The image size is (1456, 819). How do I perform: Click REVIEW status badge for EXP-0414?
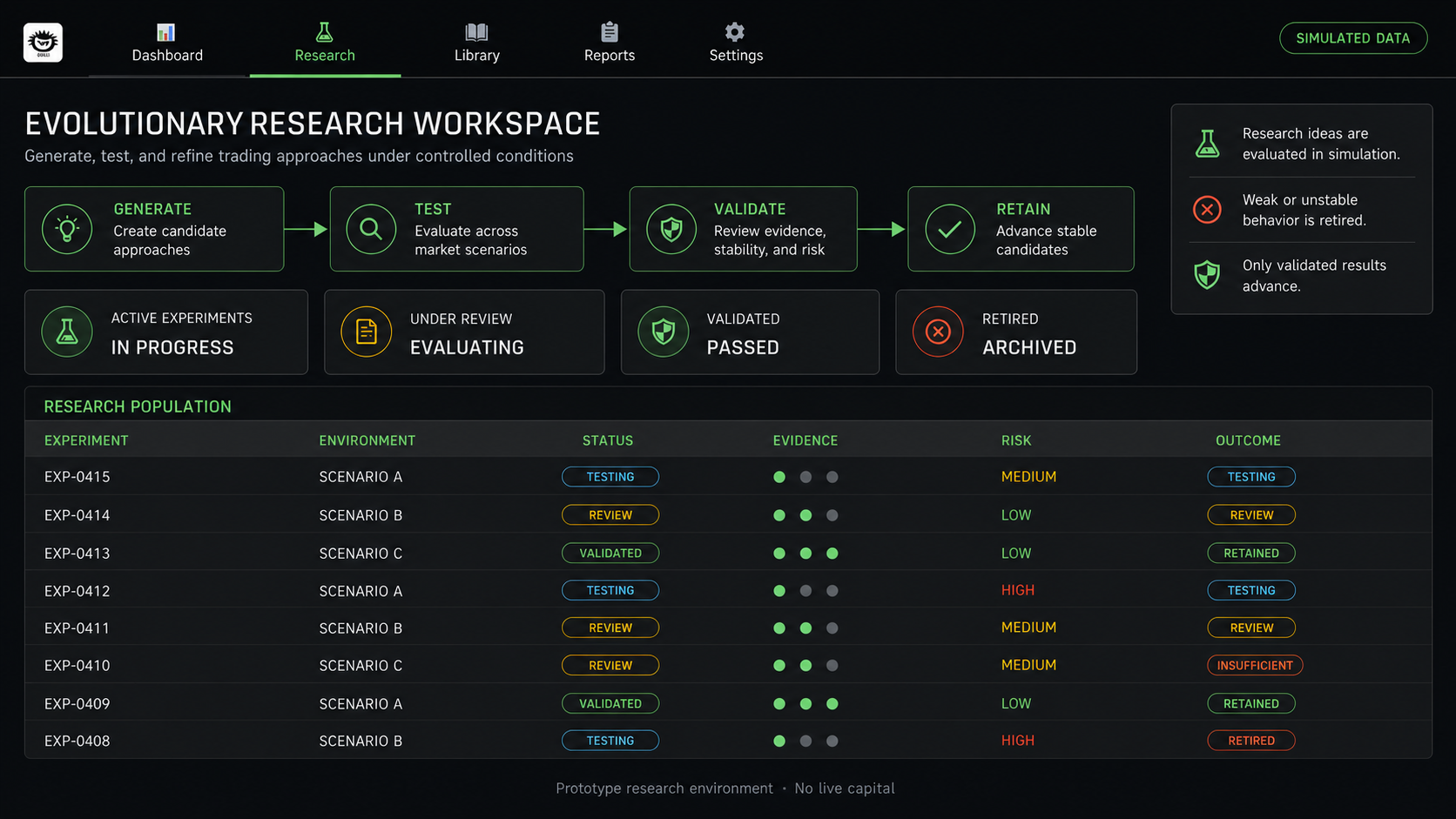point(610,514)
